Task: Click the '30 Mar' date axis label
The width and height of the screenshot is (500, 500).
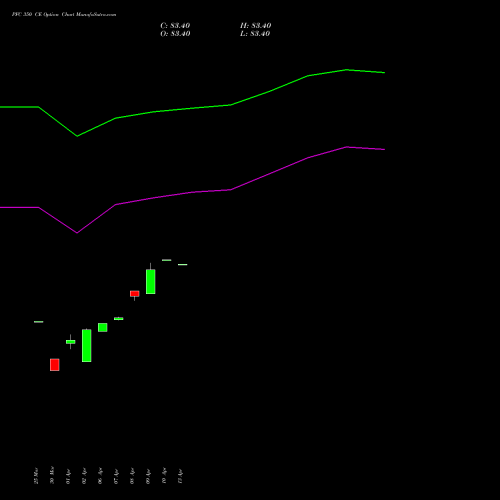Action: (52, 475)
